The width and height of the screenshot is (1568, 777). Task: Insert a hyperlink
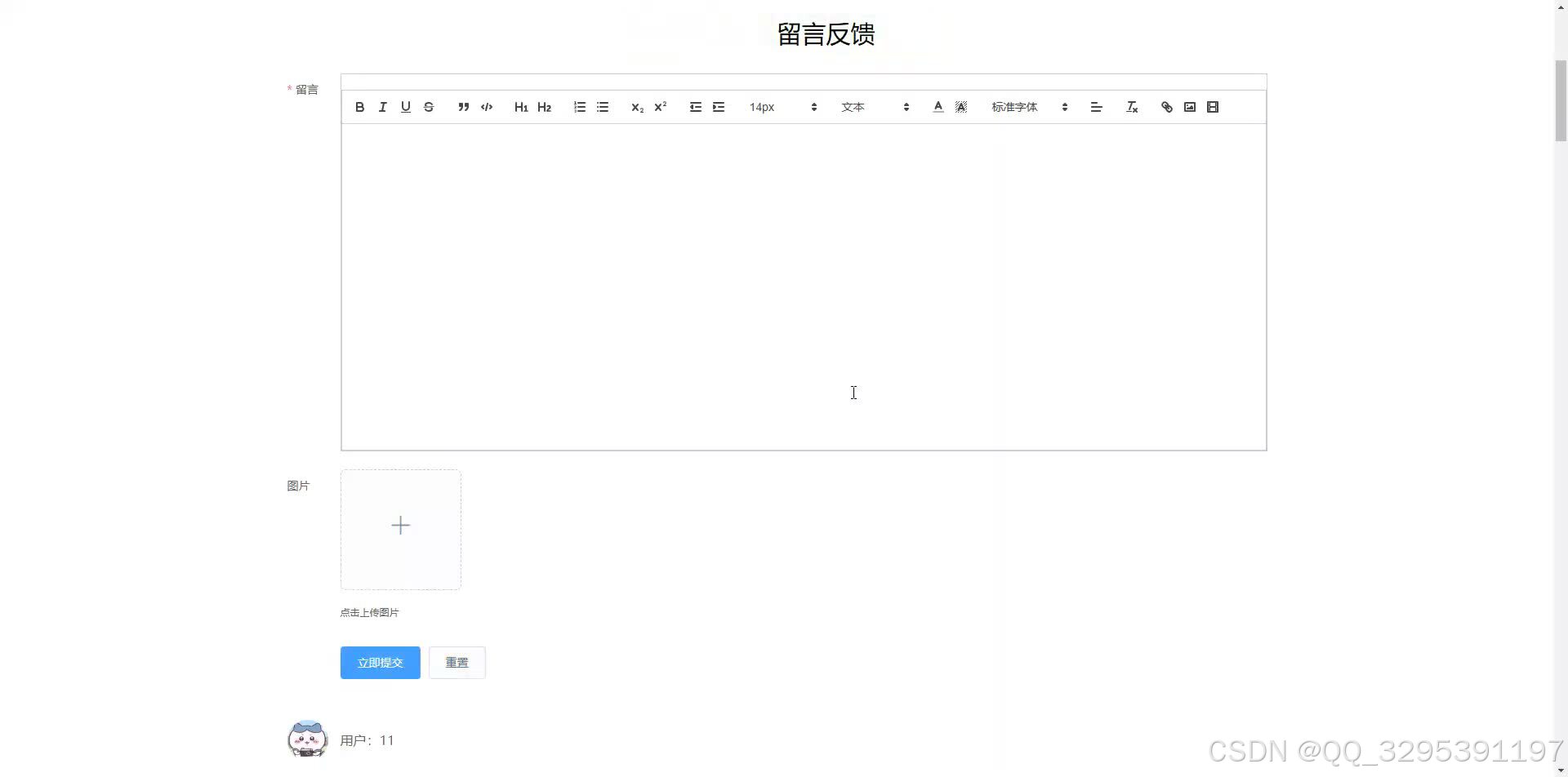pos(1166,107)
